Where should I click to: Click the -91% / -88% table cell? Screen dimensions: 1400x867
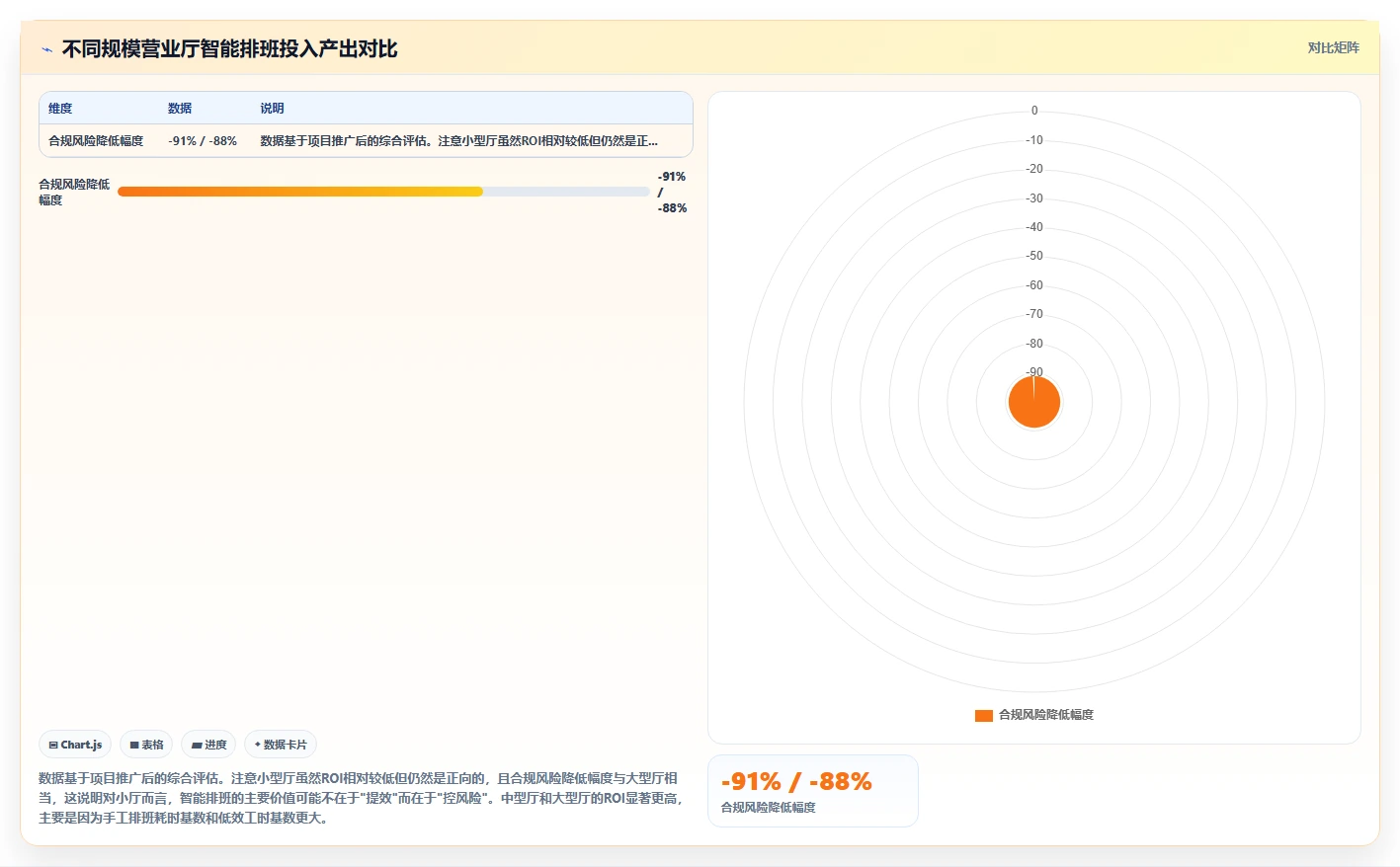coord(203,141)
